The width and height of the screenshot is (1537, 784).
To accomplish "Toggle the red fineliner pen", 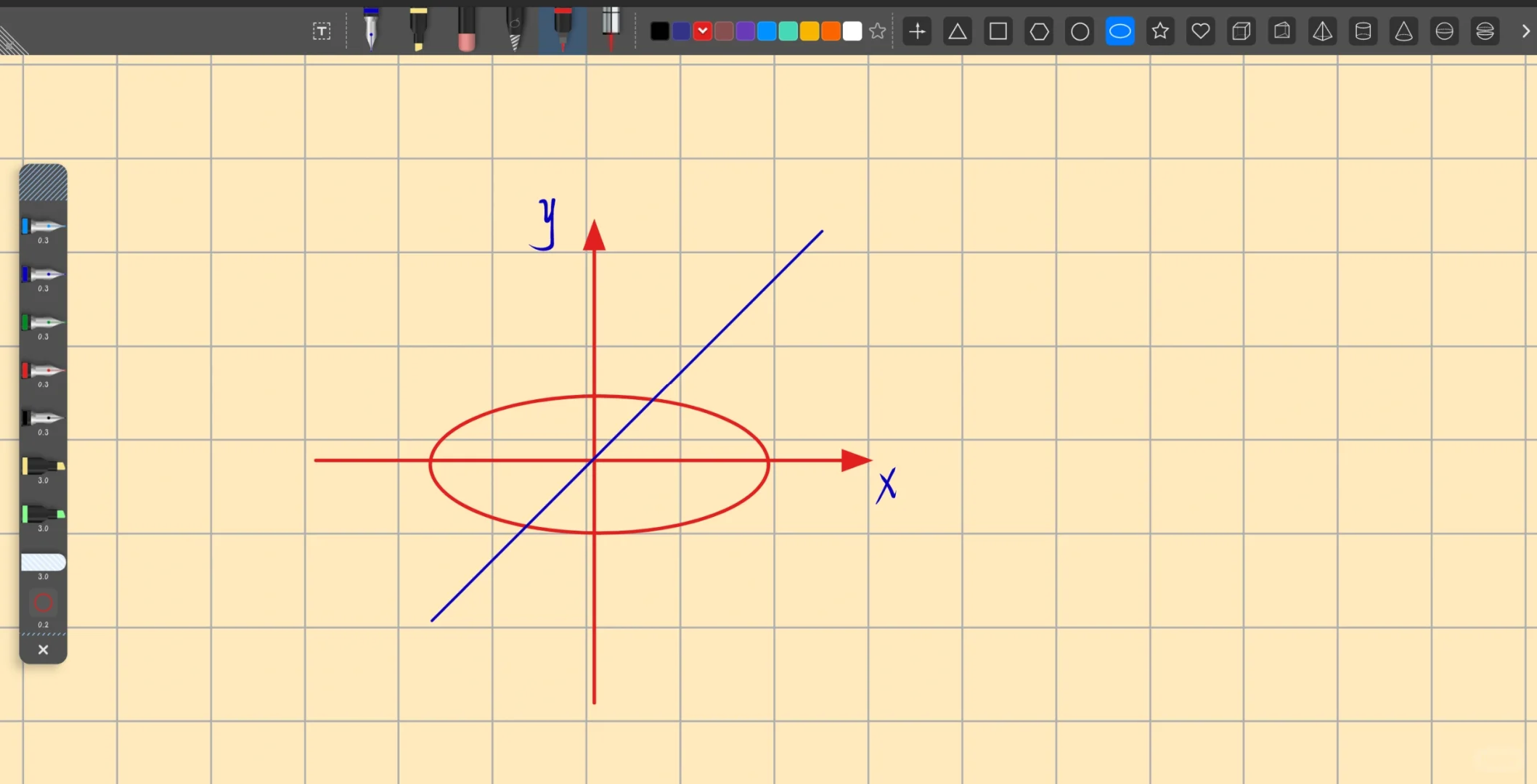I will tap(563, 29).
